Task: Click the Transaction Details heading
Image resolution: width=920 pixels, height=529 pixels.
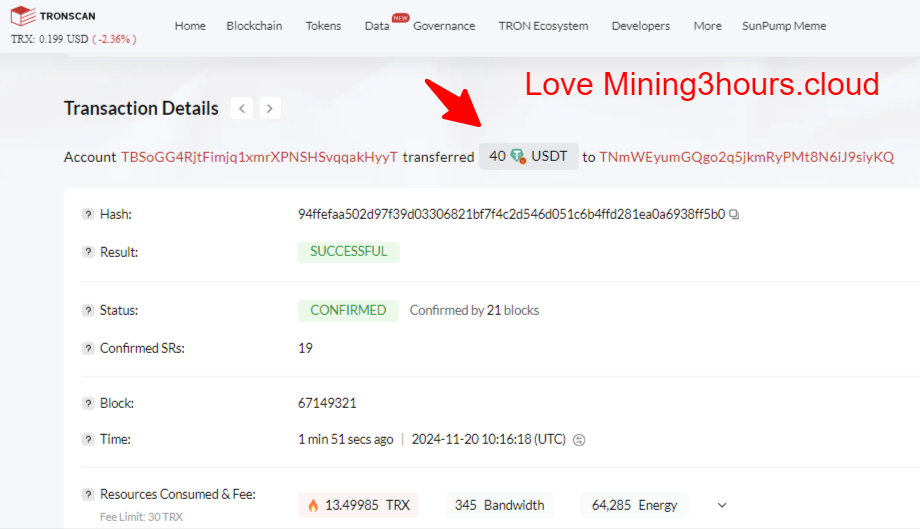Action: (141, 108)
